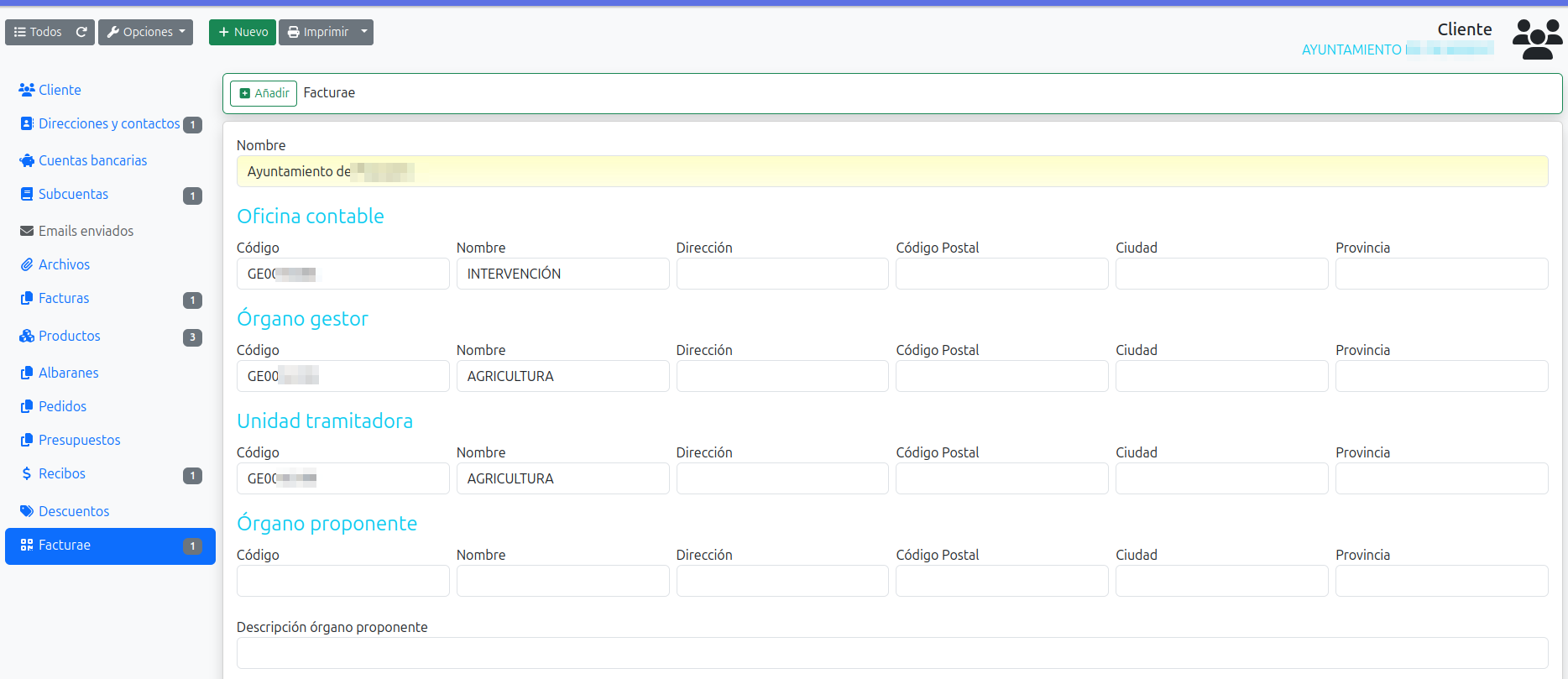Focus the Oficina contable Dirección field
The width and height of the screenshot is (1568, 679).
point(781,274)
